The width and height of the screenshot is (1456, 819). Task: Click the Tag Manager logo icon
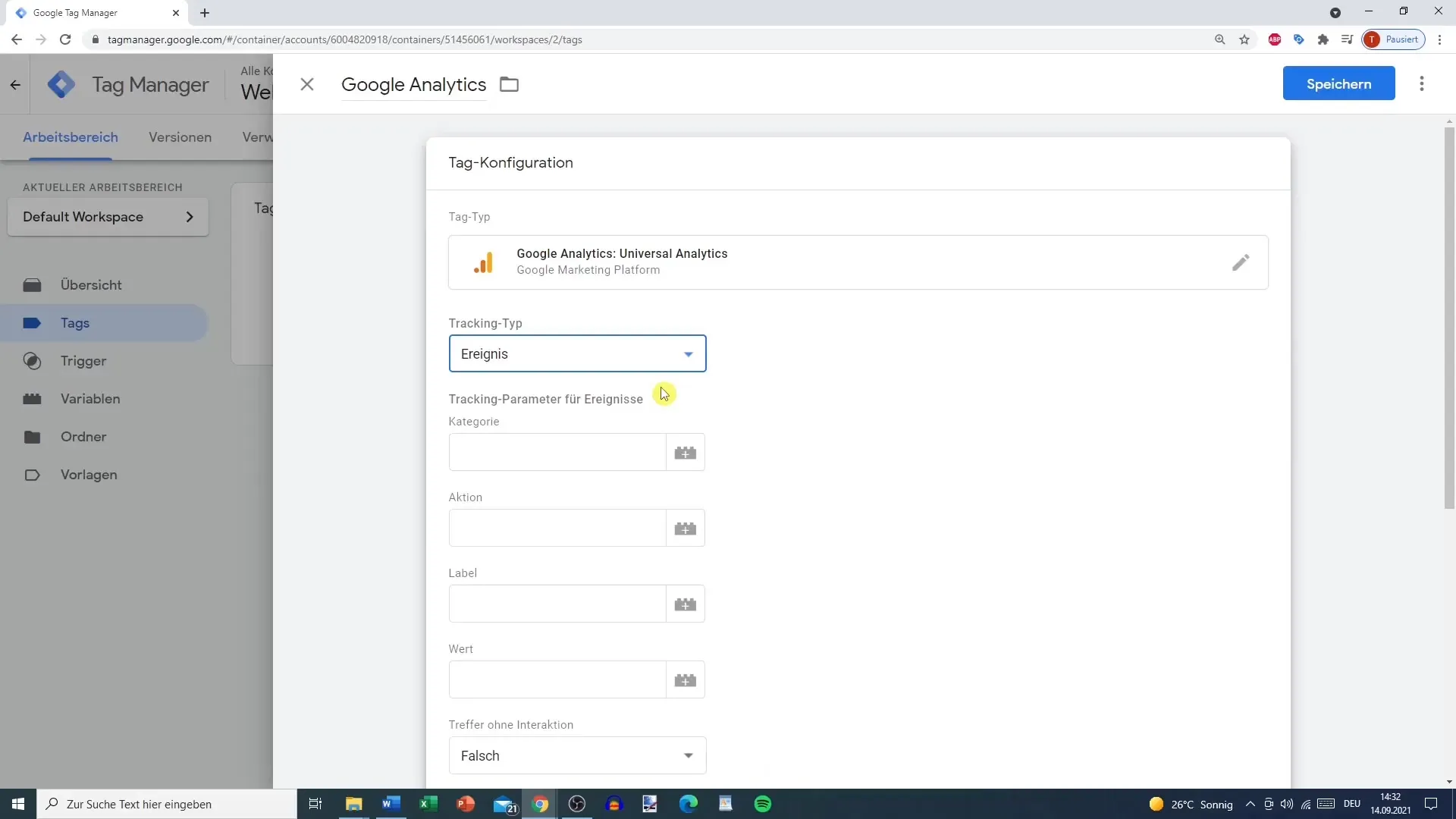[x=61, y=84]
